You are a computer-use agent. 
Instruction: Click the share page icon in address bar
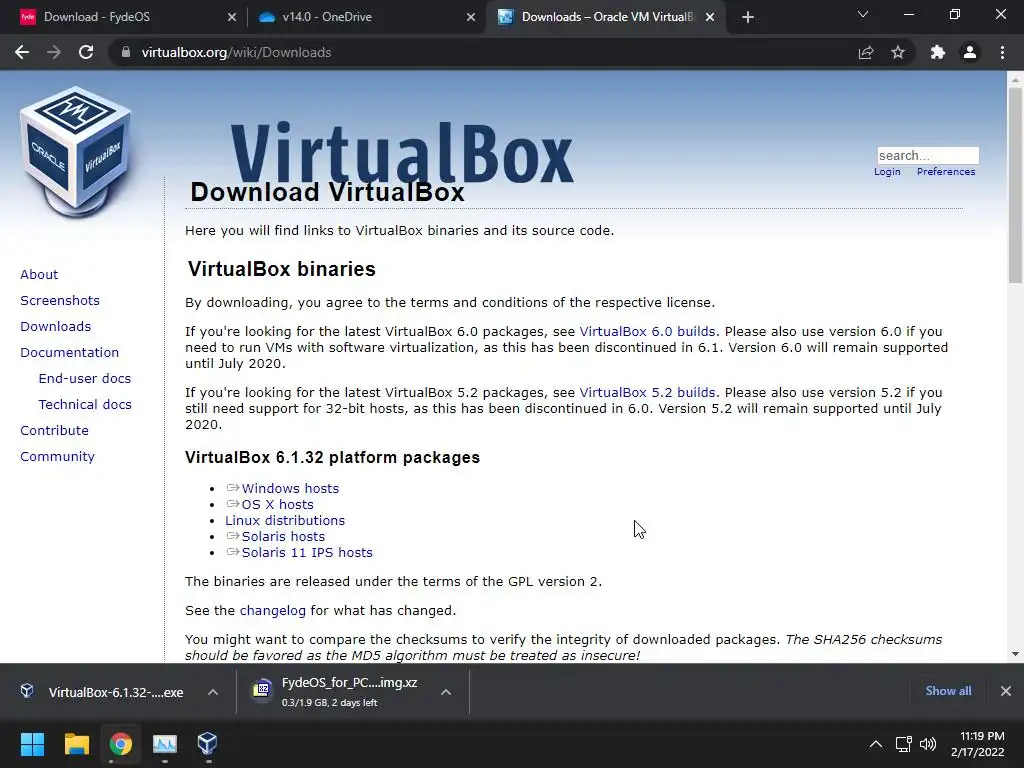pos(866,52)
